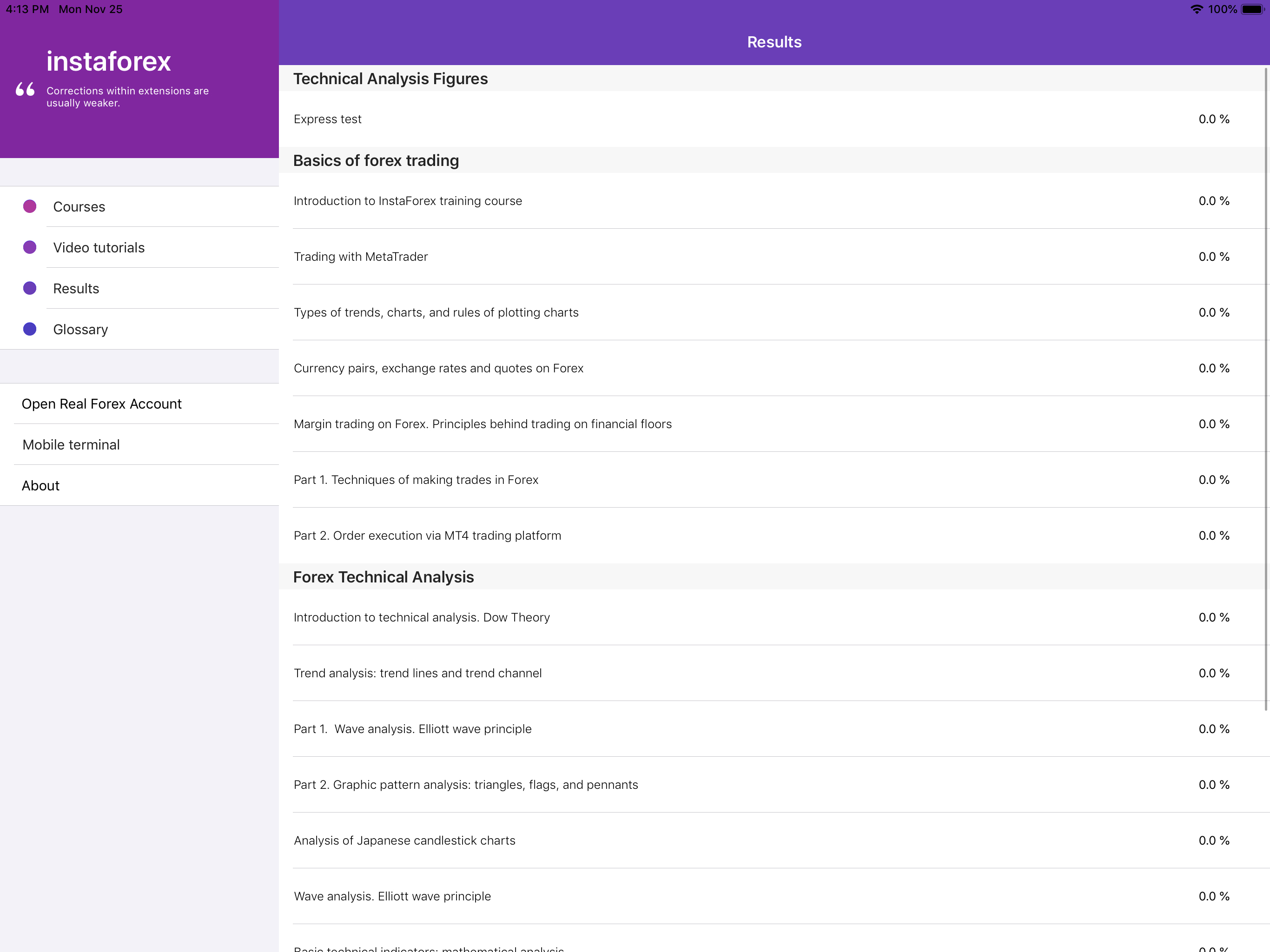Image resolution: width=1270 pixels, height=952 pixels.
Task: Open the Mobile terminal link
Action: point(71,444)
